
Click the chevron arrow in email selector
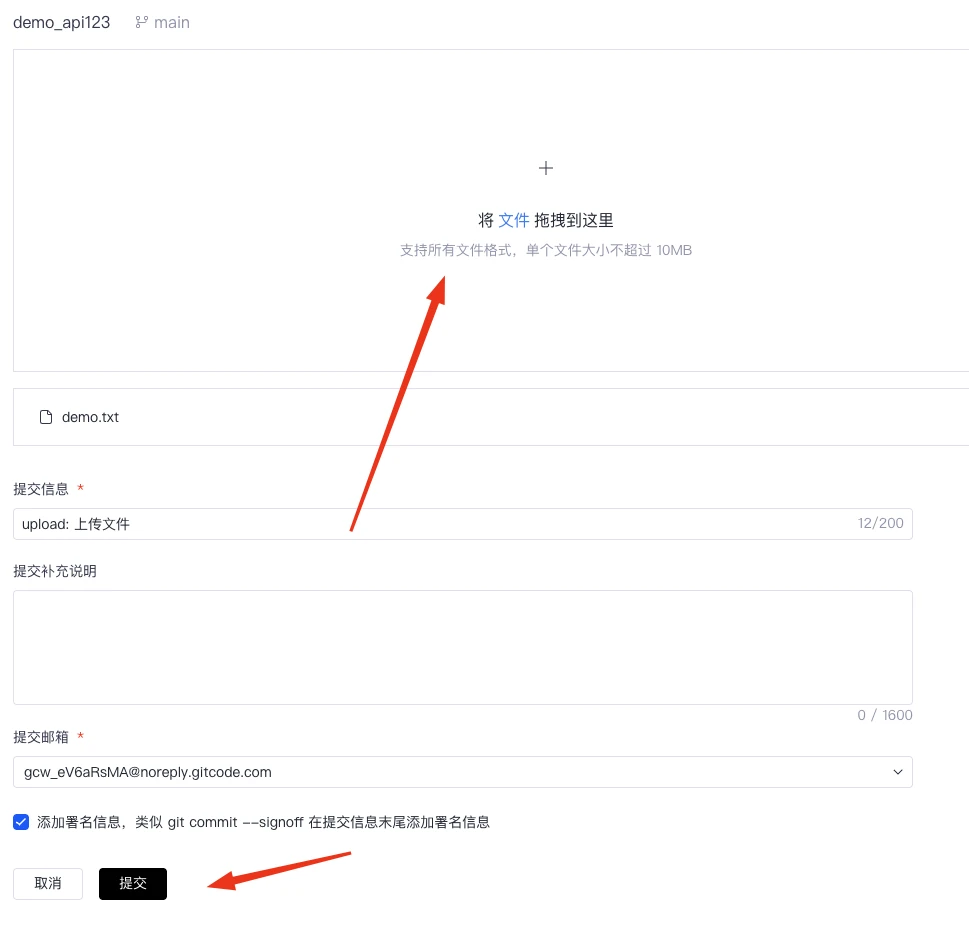point(897,772)
